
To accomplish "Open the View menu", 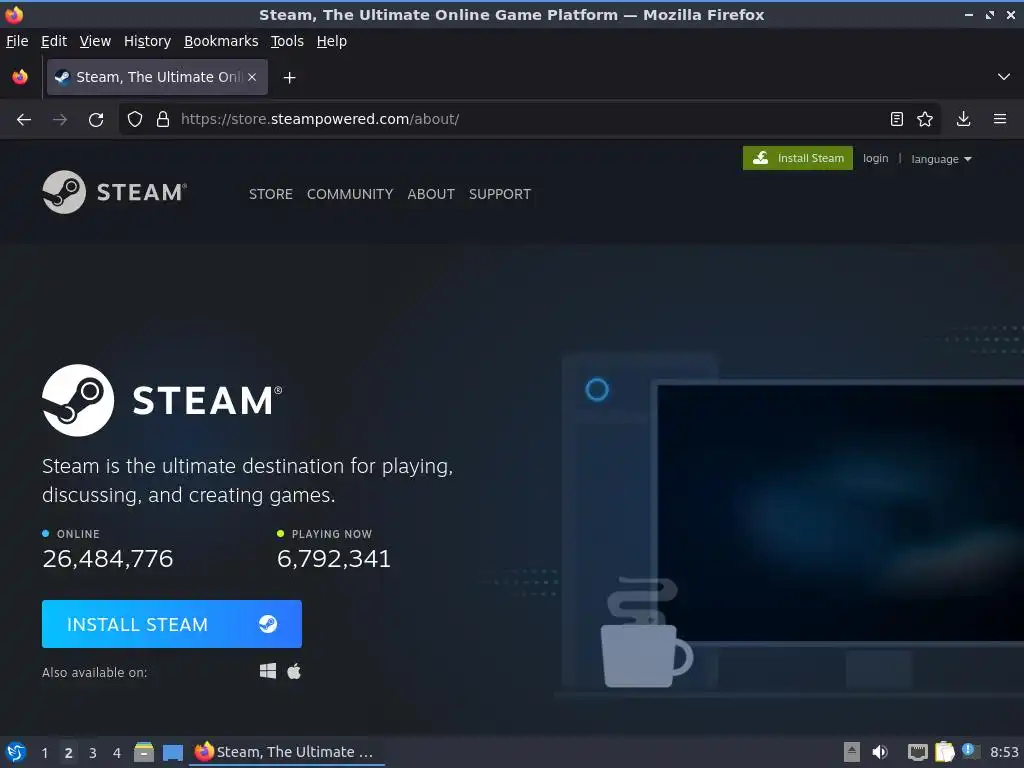I will 95,41.
